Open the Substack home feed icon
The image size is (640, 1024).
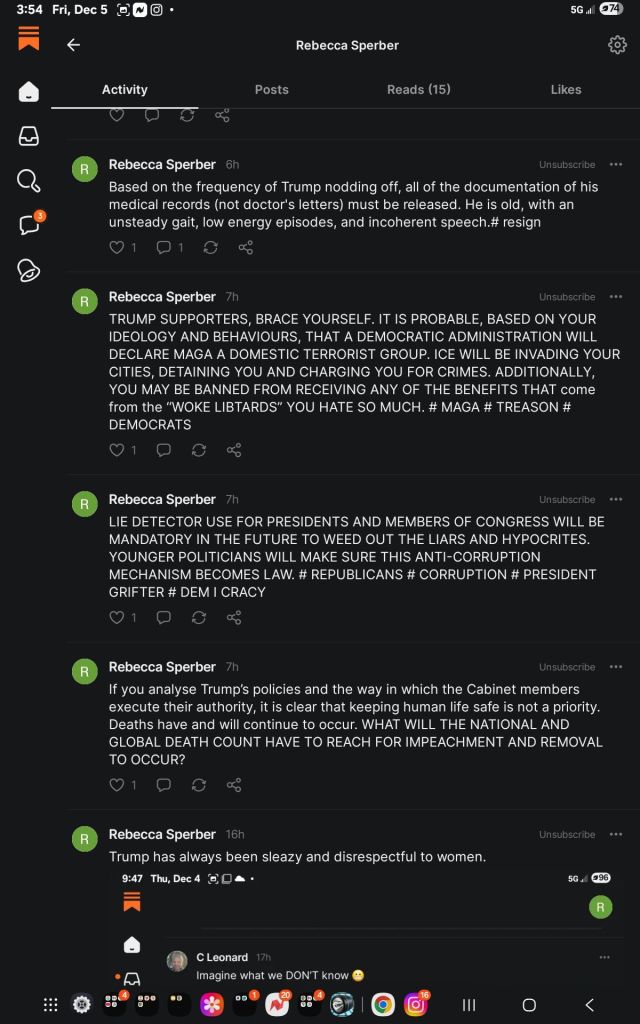point(29,92)
